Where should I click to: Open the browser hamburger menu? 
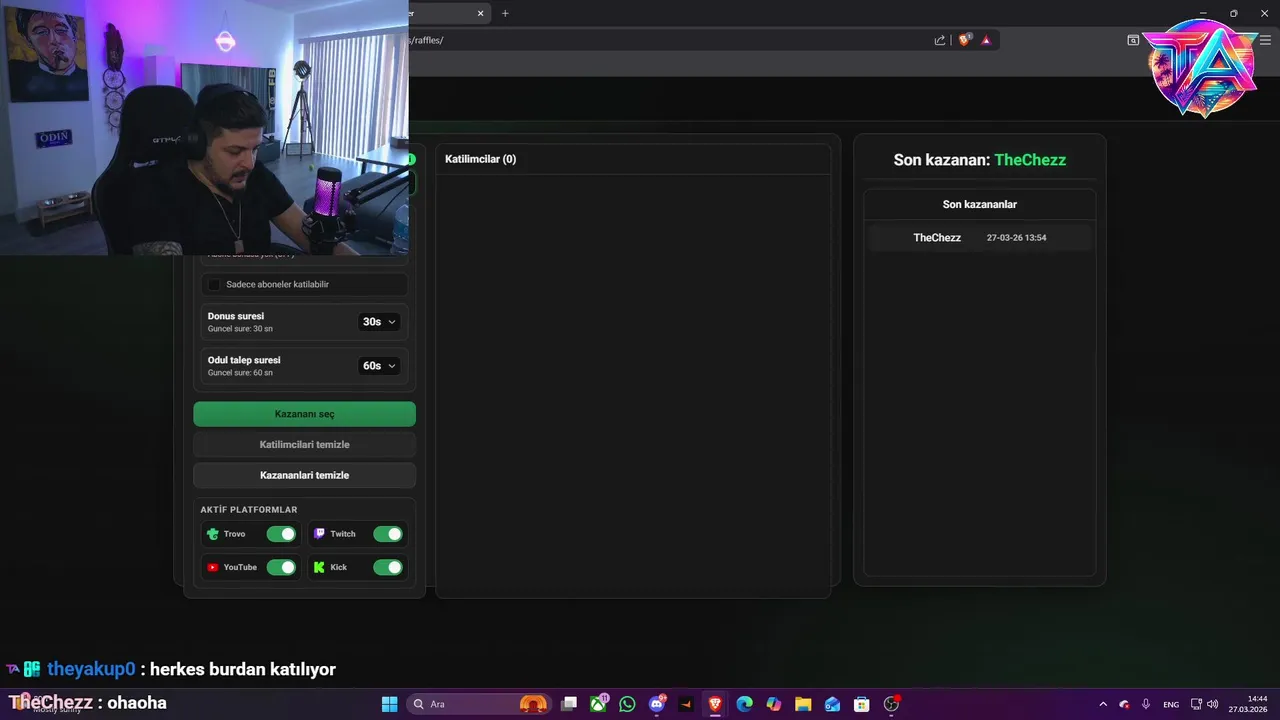tap(1265, 40)
